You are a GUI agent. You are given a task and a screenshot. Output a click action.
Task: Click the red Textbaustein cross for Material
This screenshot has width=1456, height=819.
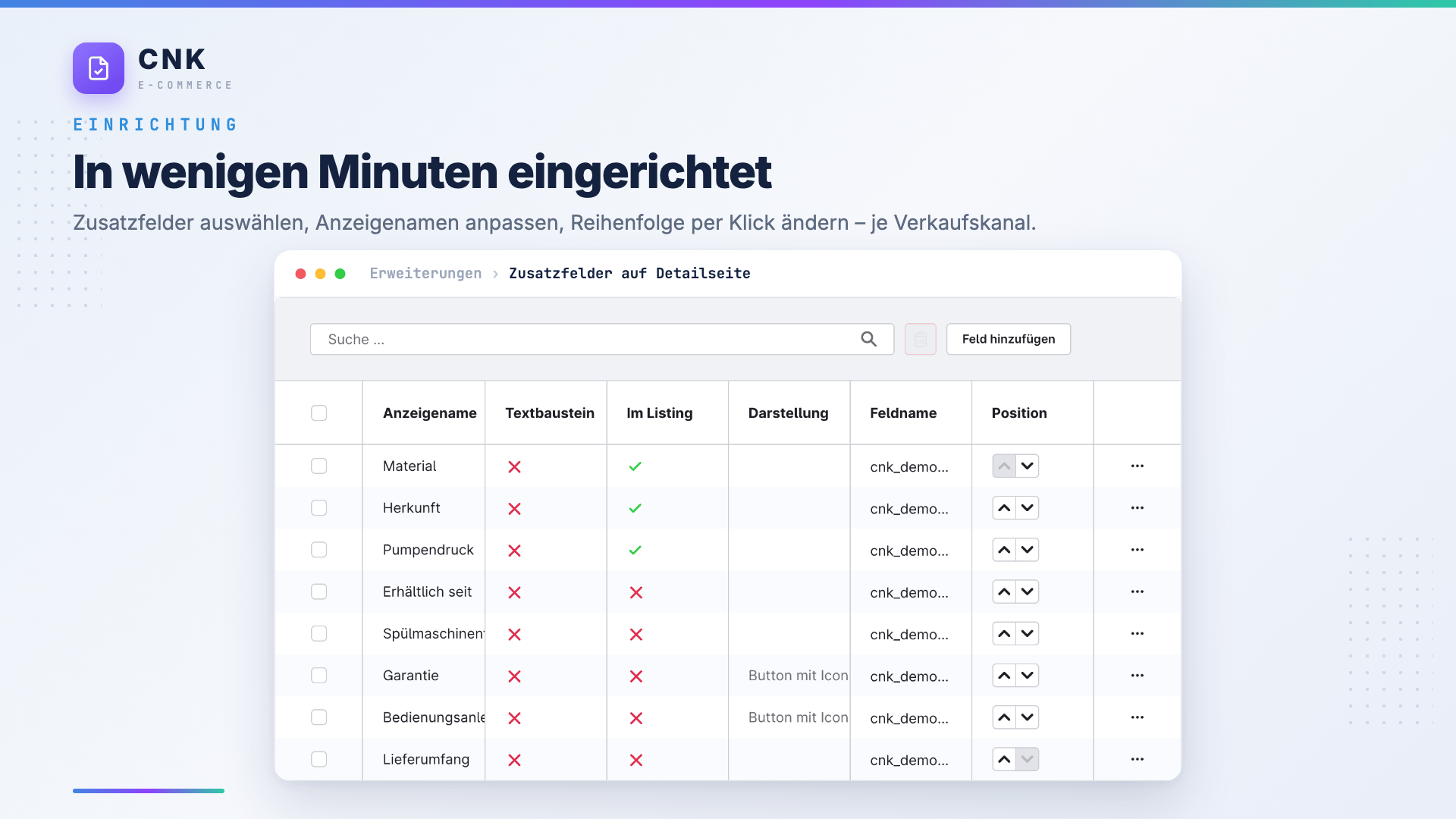[514, 466]
